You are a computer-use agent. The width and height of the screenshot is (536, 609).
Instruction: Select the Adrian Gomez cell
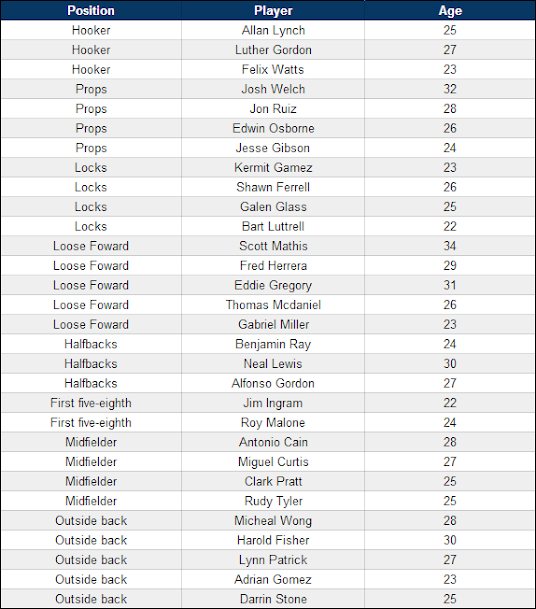(x=273, y=579)
